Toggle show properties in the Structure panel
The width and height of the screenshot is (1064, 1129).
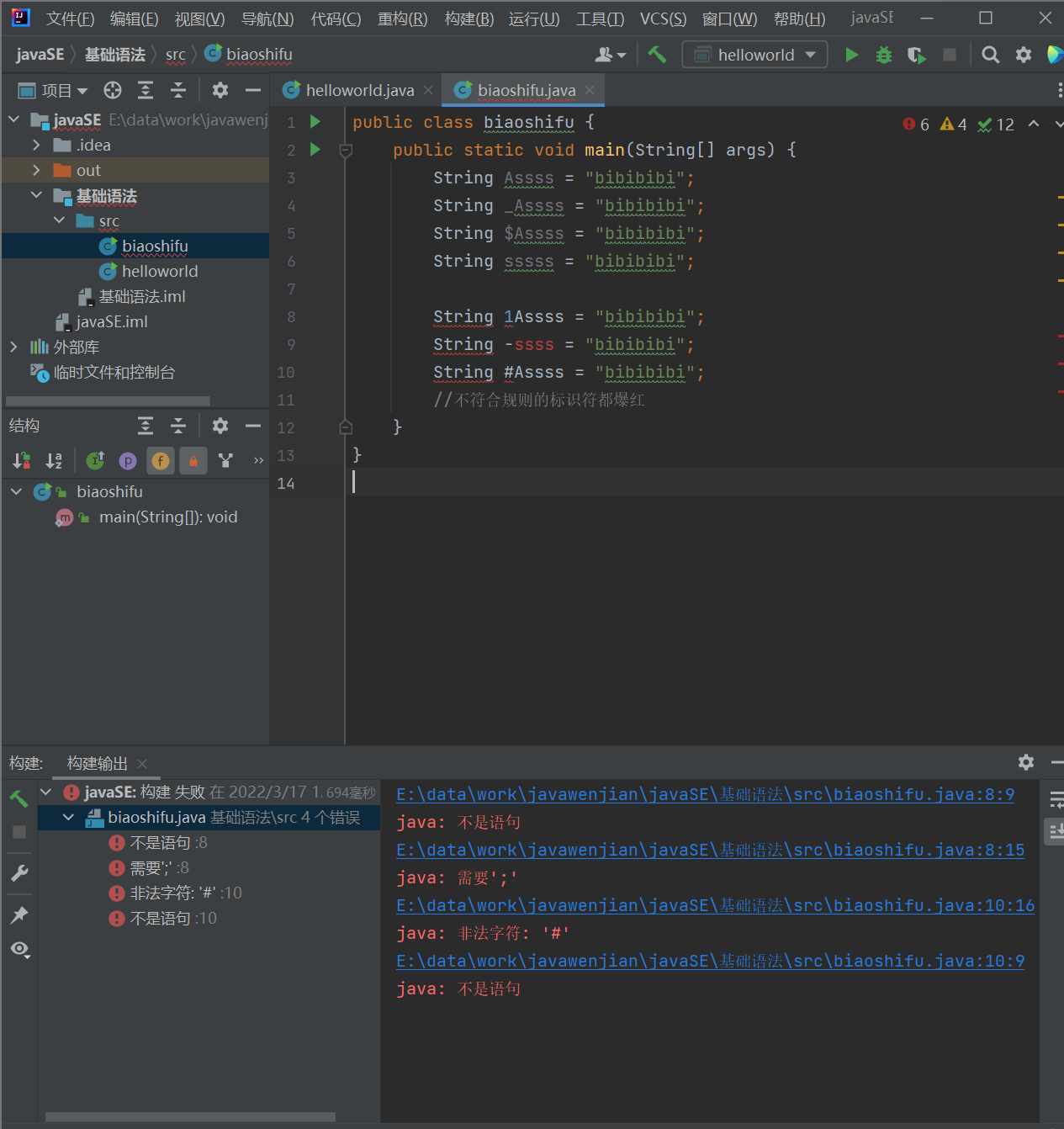(x=127, y=460)
